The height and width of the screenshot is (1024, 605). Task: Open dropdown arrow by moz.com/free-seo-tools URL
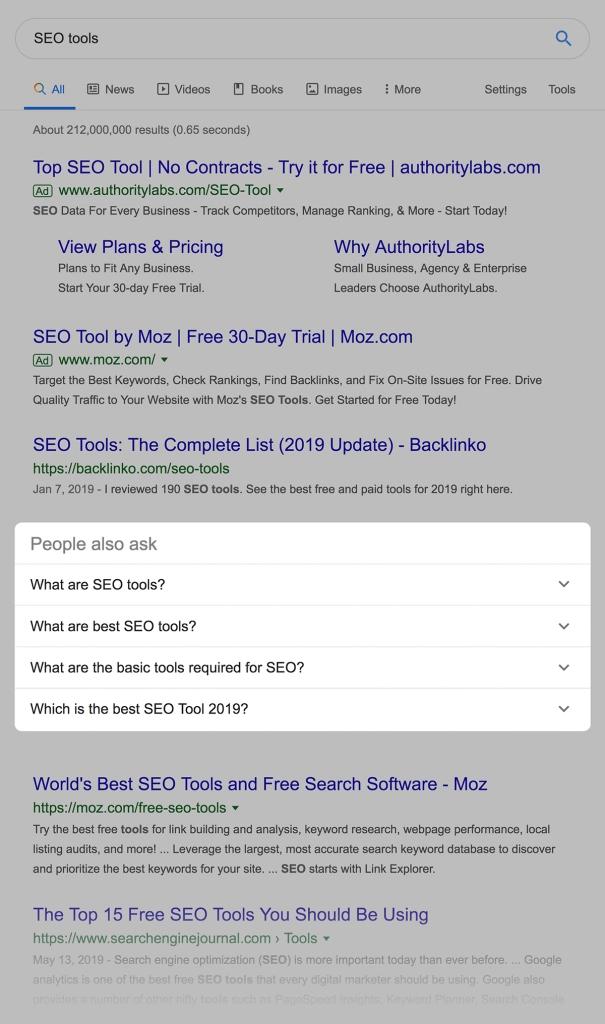[x=235, y=808]
